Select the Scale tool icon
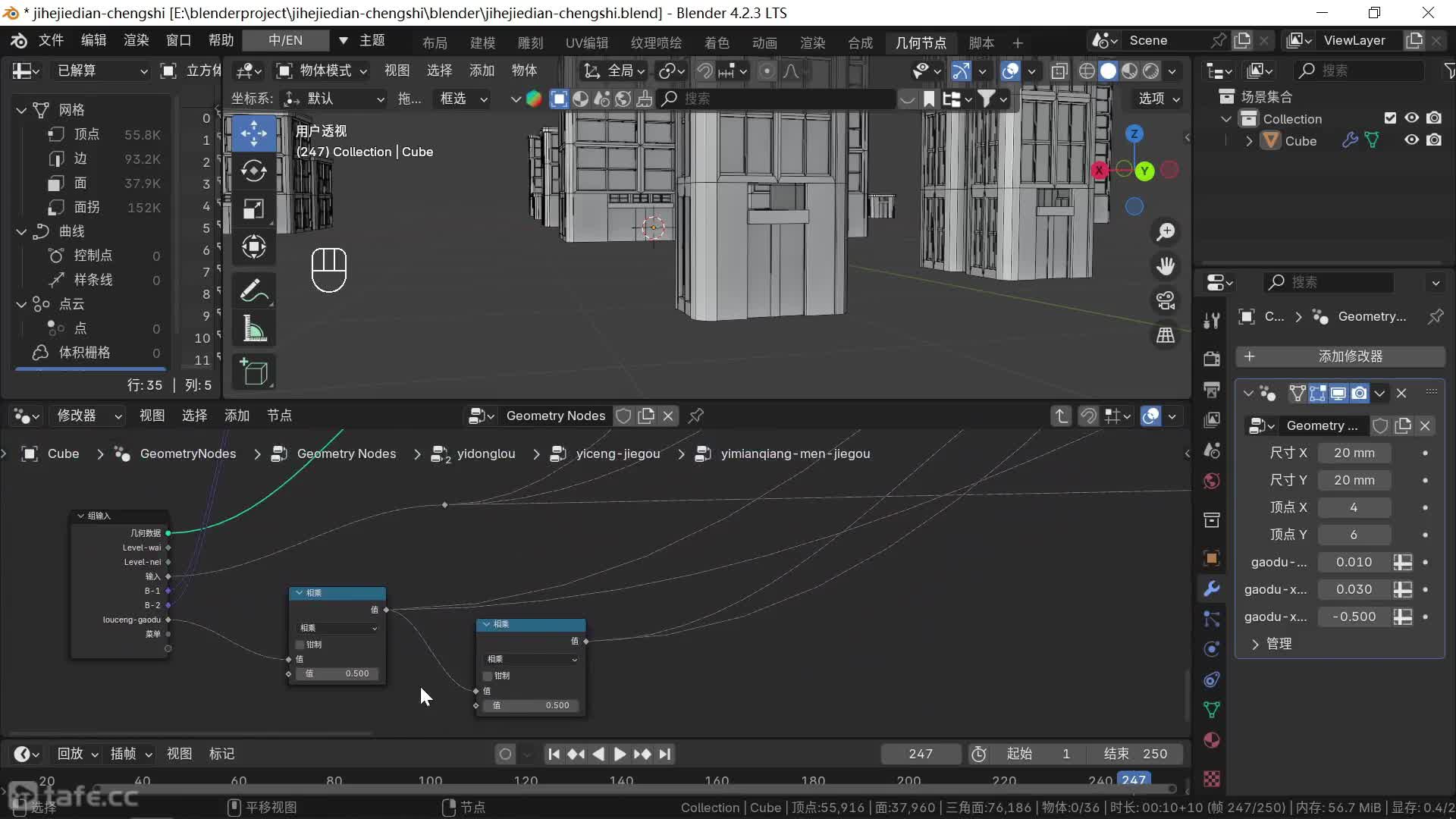 pos(253,209)
